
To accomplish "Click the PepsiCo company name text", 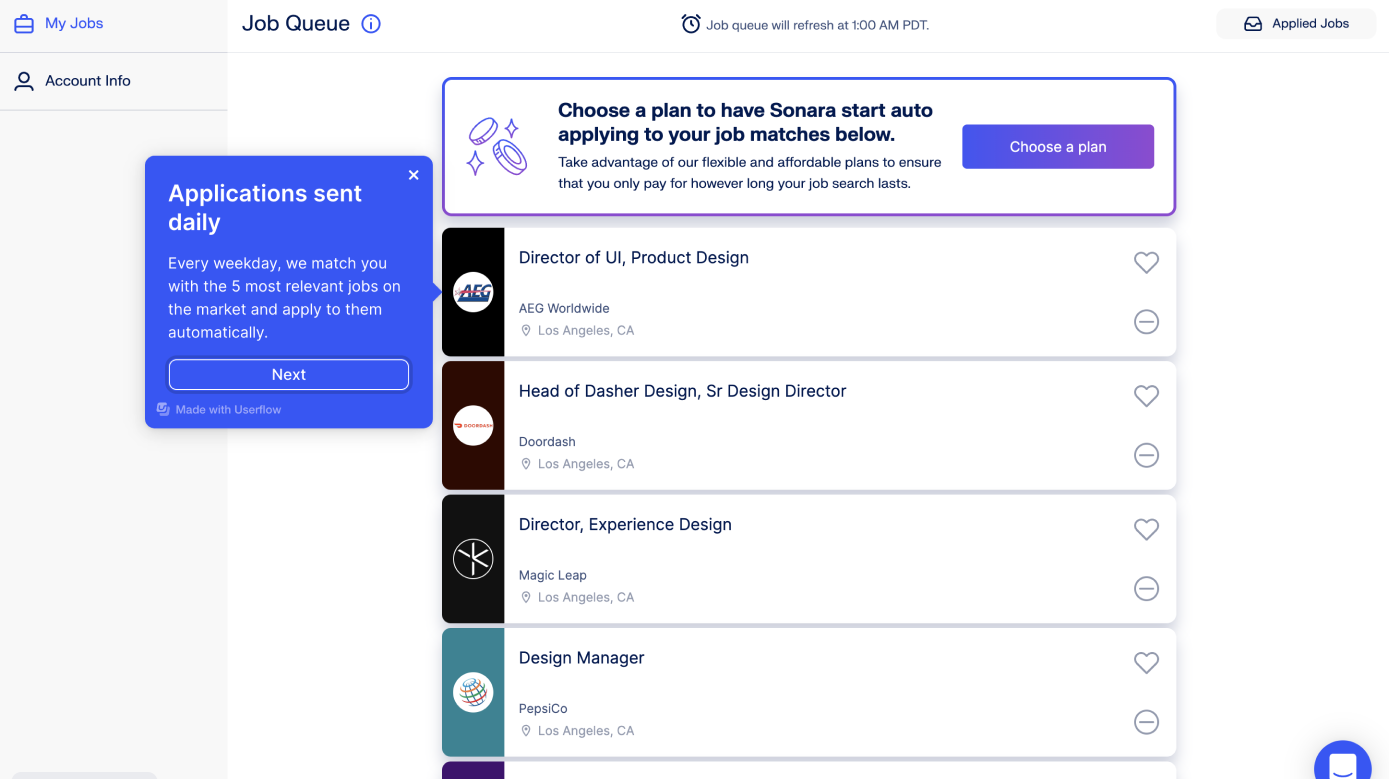I will [543, 709].
